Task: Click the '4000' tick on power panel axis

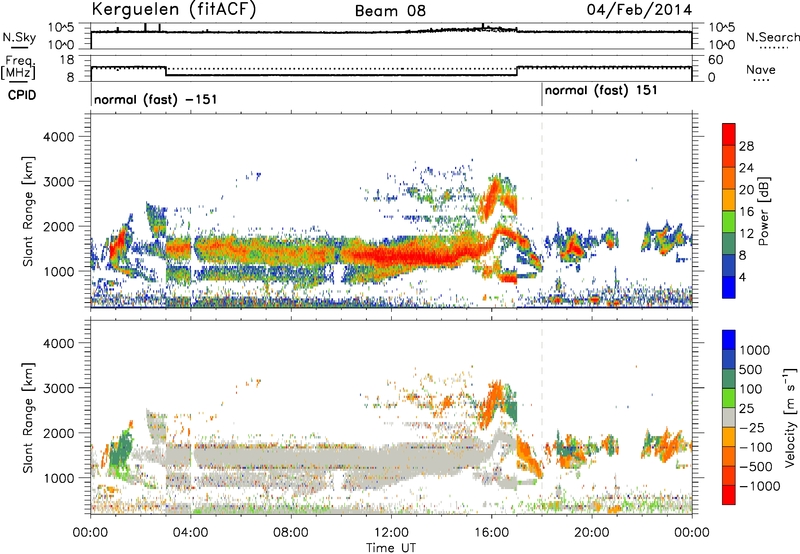Action: pos(58,137)
